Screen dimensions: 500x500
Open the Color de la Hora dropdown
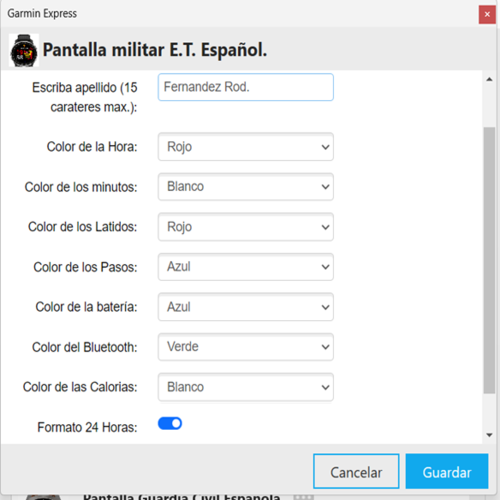click(246, 147)
